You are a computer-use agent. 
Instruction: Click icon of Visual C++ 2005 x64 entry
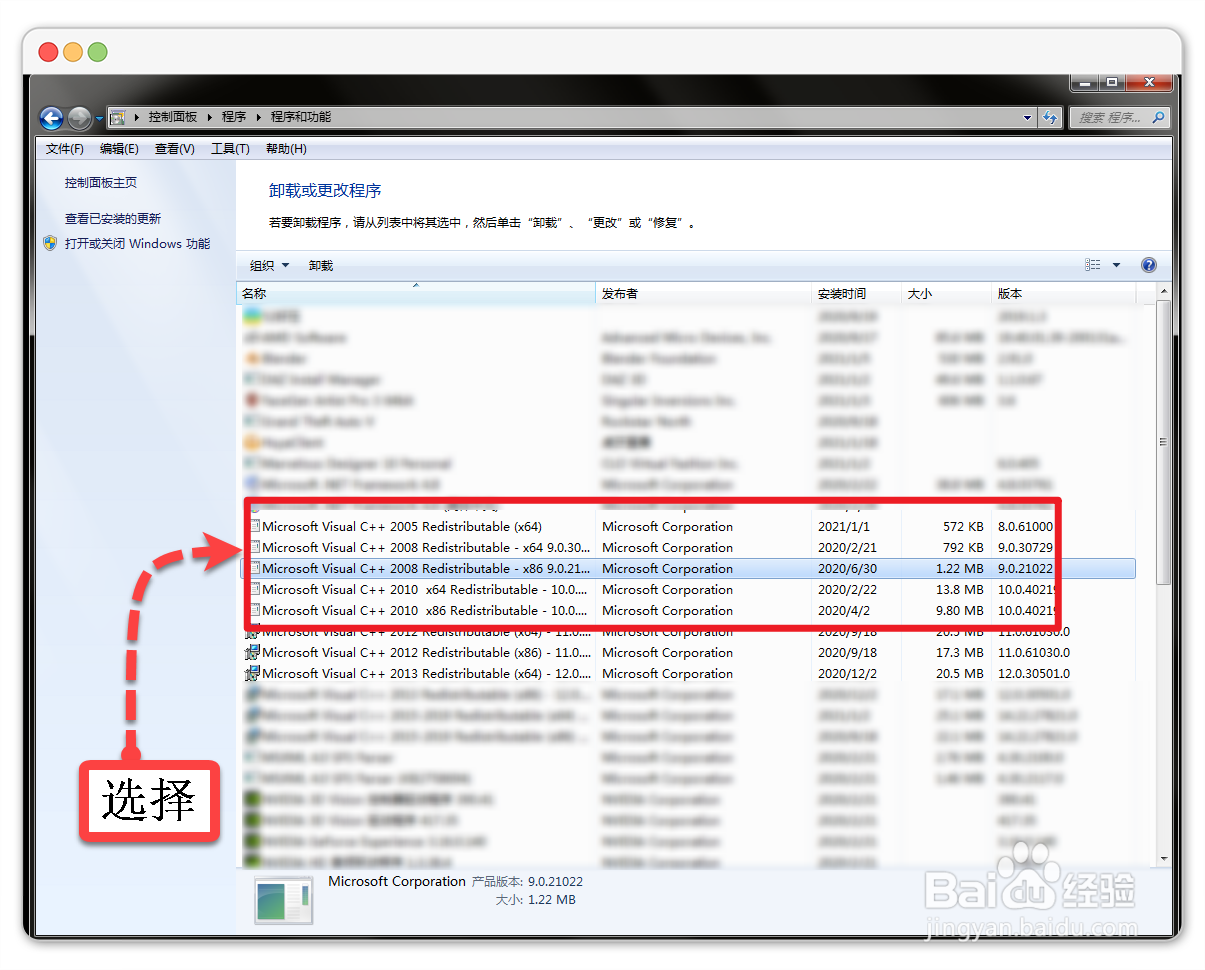pos(253,527)
